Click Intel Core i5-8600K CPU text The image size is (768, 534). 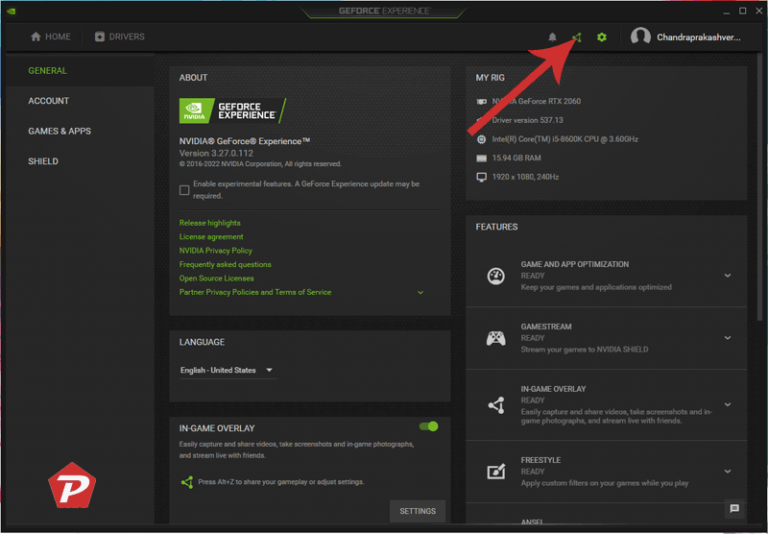pyautogui.click(x=565, y=139)
